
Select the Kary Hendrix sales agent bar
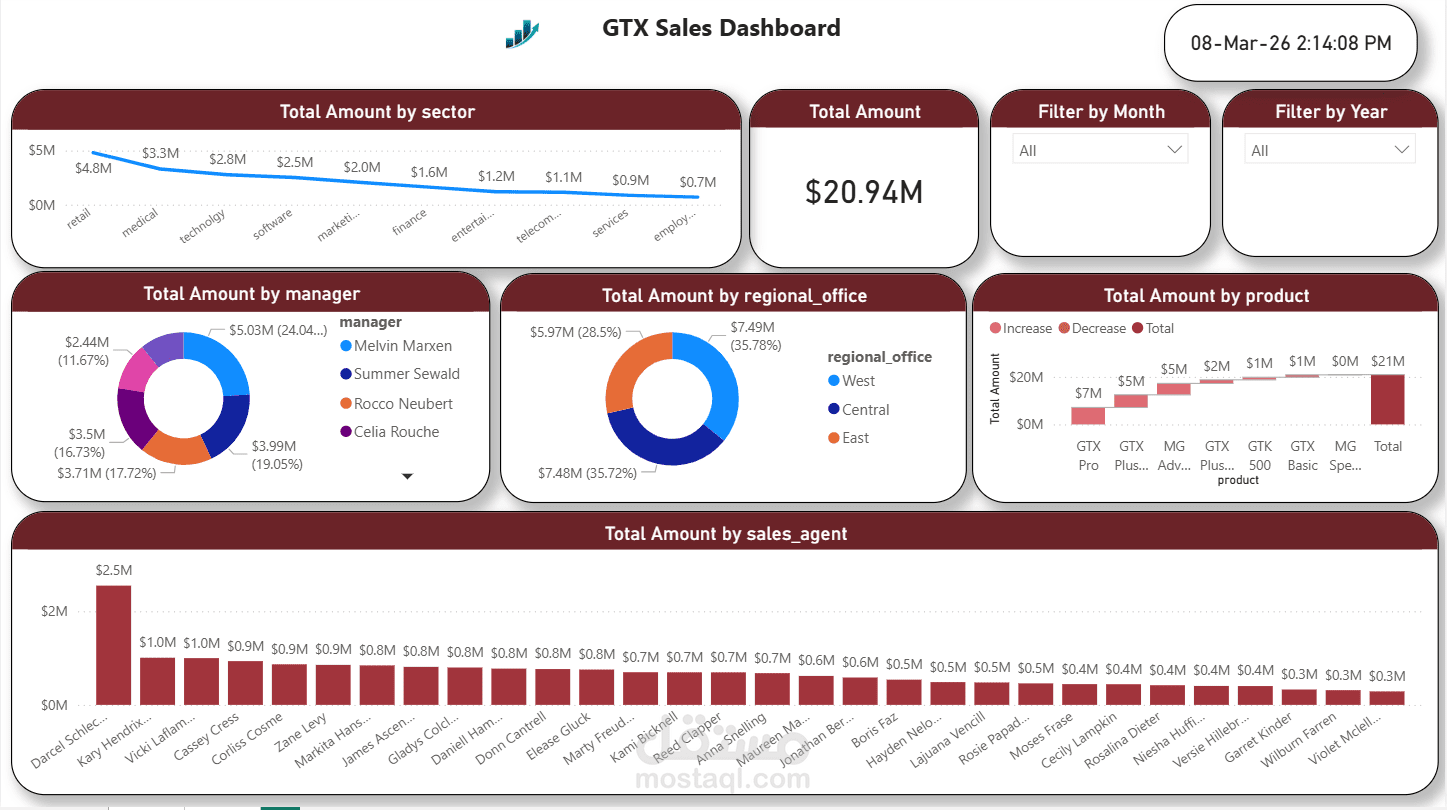(x=158, y=681)
